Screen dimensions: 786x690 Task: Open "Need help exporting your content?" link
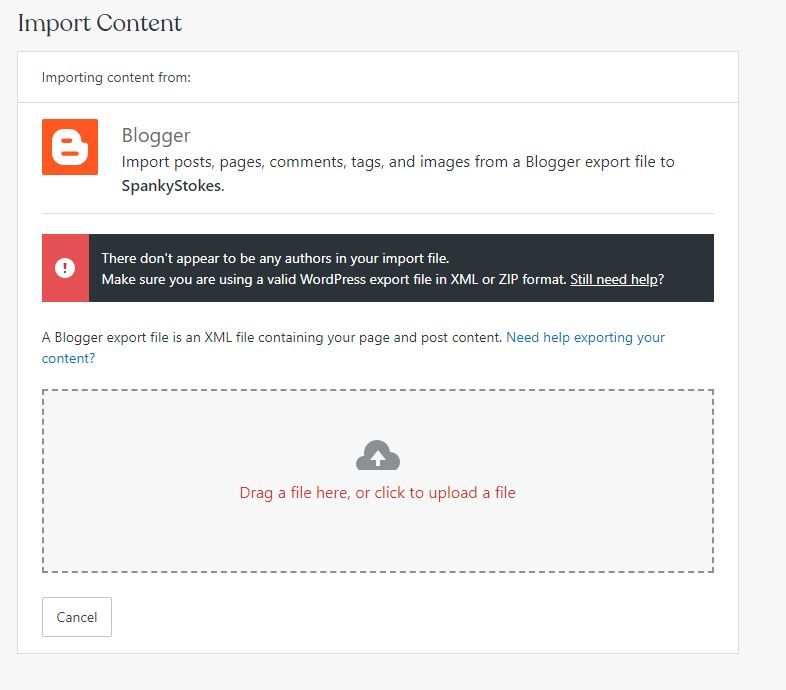tap(585, 338)
